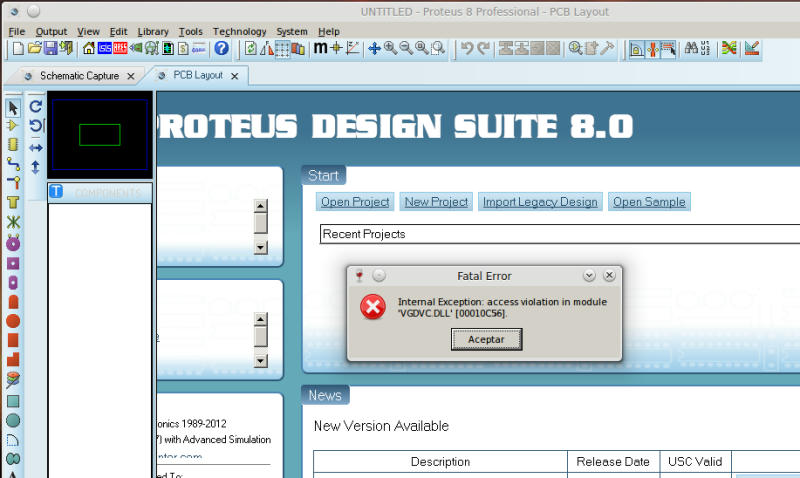This screenshot has width=800, height=478.
Task: Click the Release Date column header
Action: click(x=613, y=462)
